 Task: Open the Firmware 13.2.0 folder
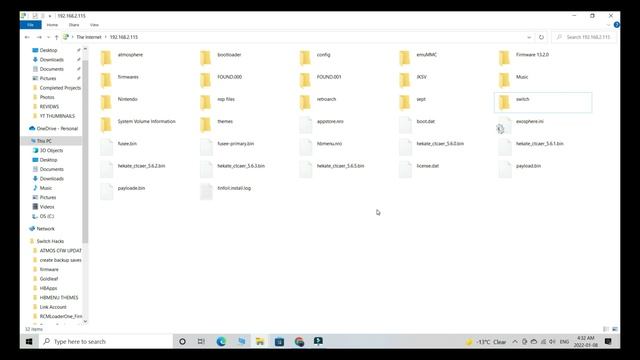tap(532, 55)
